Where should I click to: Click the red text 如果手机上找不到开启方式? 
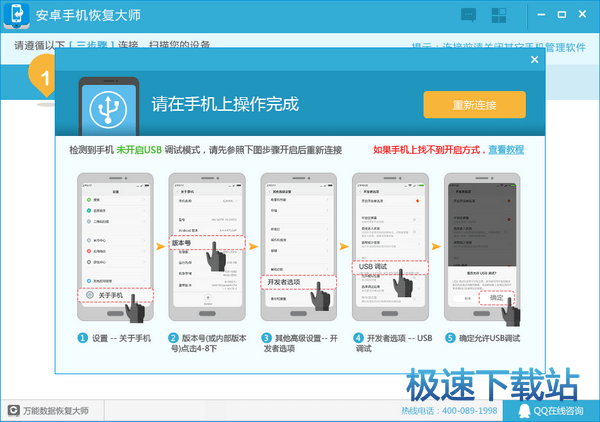[x=426, y=150]
